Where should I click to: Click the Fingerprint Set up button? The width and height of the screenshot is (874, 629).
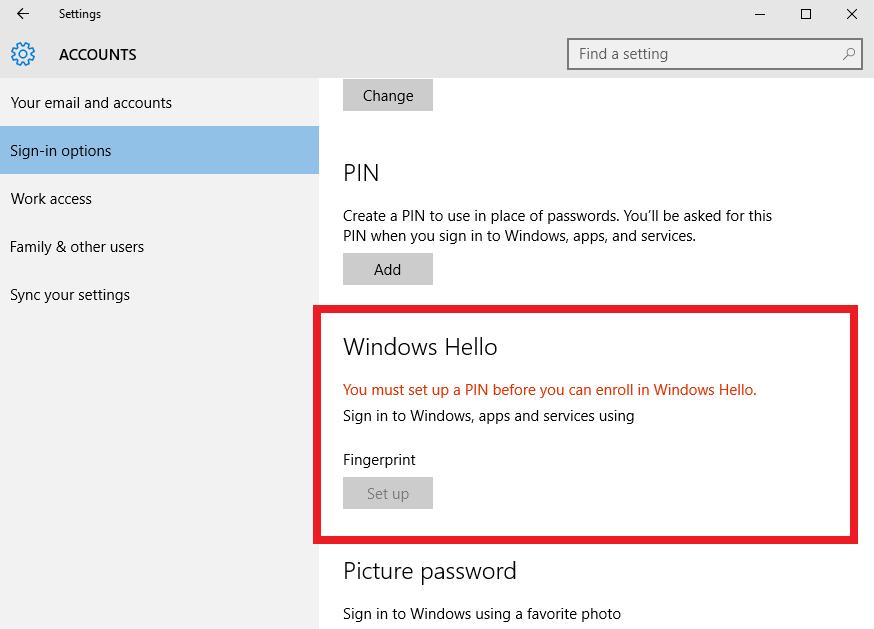click(x=388, y=493)
